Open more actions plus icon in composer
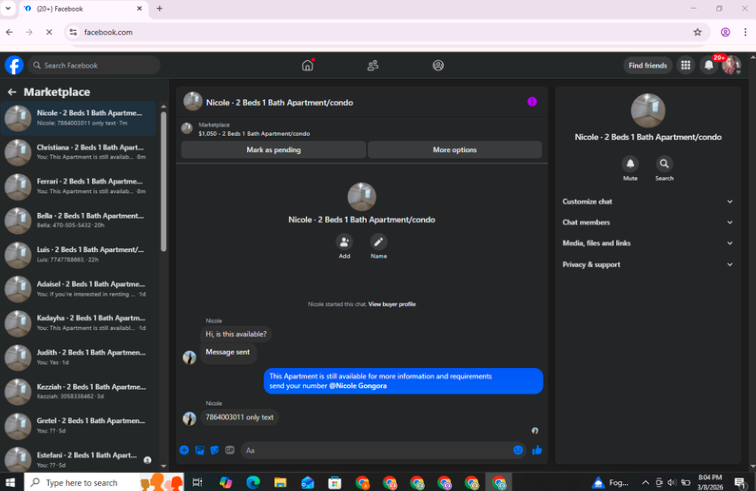 (x=184, y=450)
